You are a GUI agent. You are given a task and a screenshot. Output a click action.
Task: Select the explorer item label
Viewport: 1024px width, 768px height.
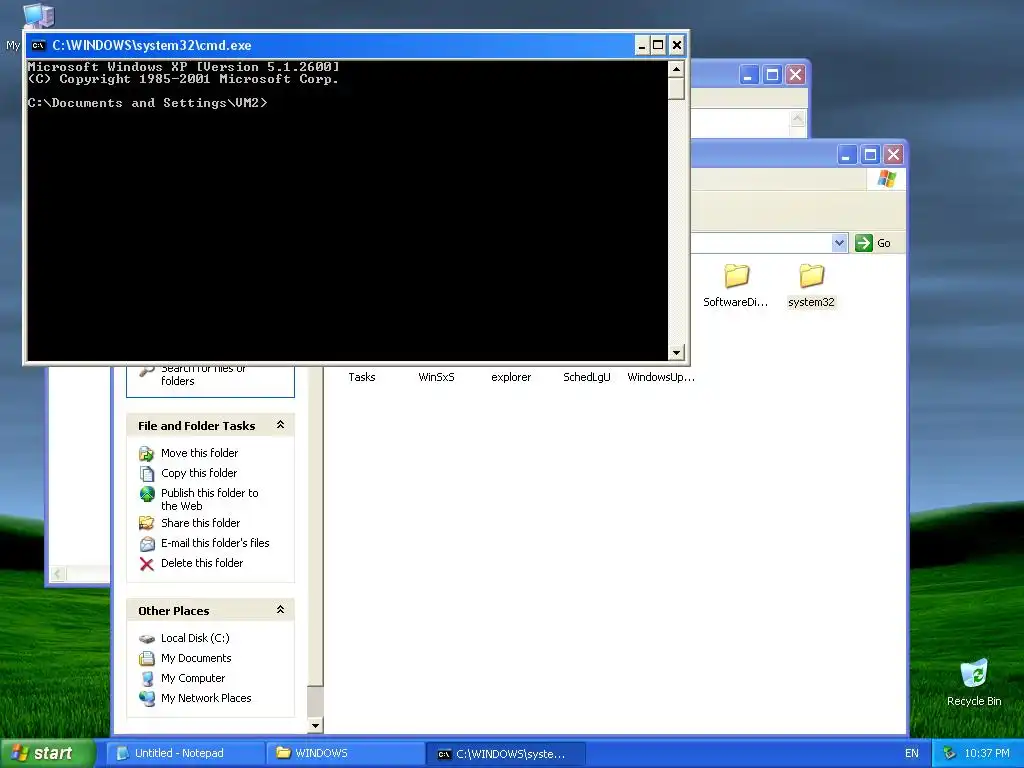point(511,377)
